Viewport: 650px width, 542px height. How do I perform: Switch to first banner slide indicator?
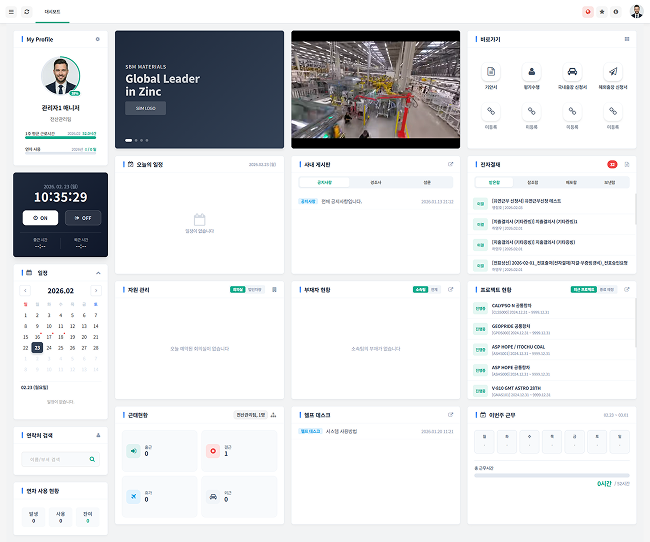[x=128, y=140]
